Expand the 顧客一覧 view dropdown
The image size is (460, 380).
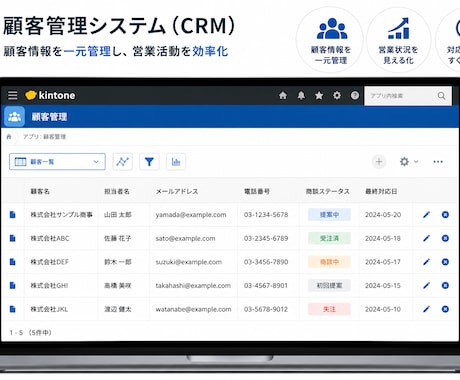tap(57, 162)
